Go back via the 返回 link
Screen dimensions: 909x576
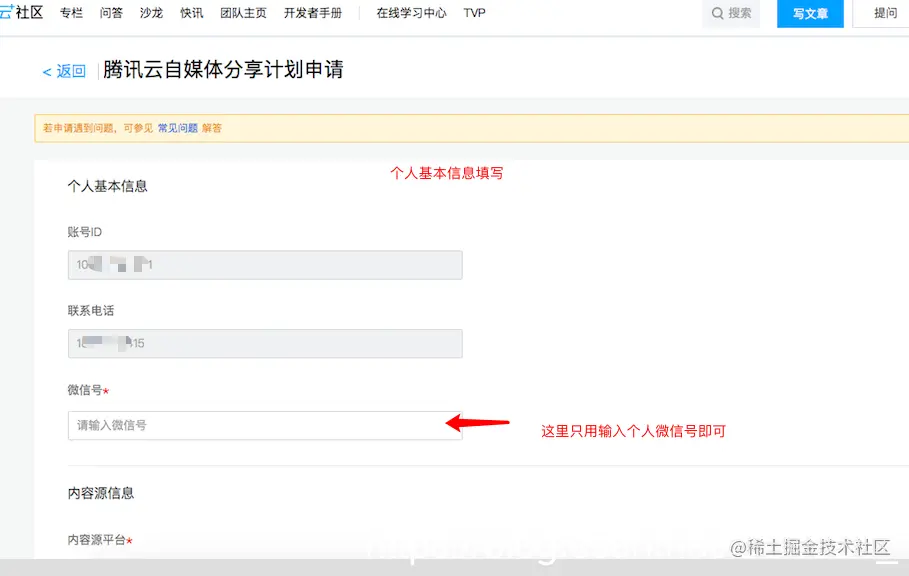point(64,71)
